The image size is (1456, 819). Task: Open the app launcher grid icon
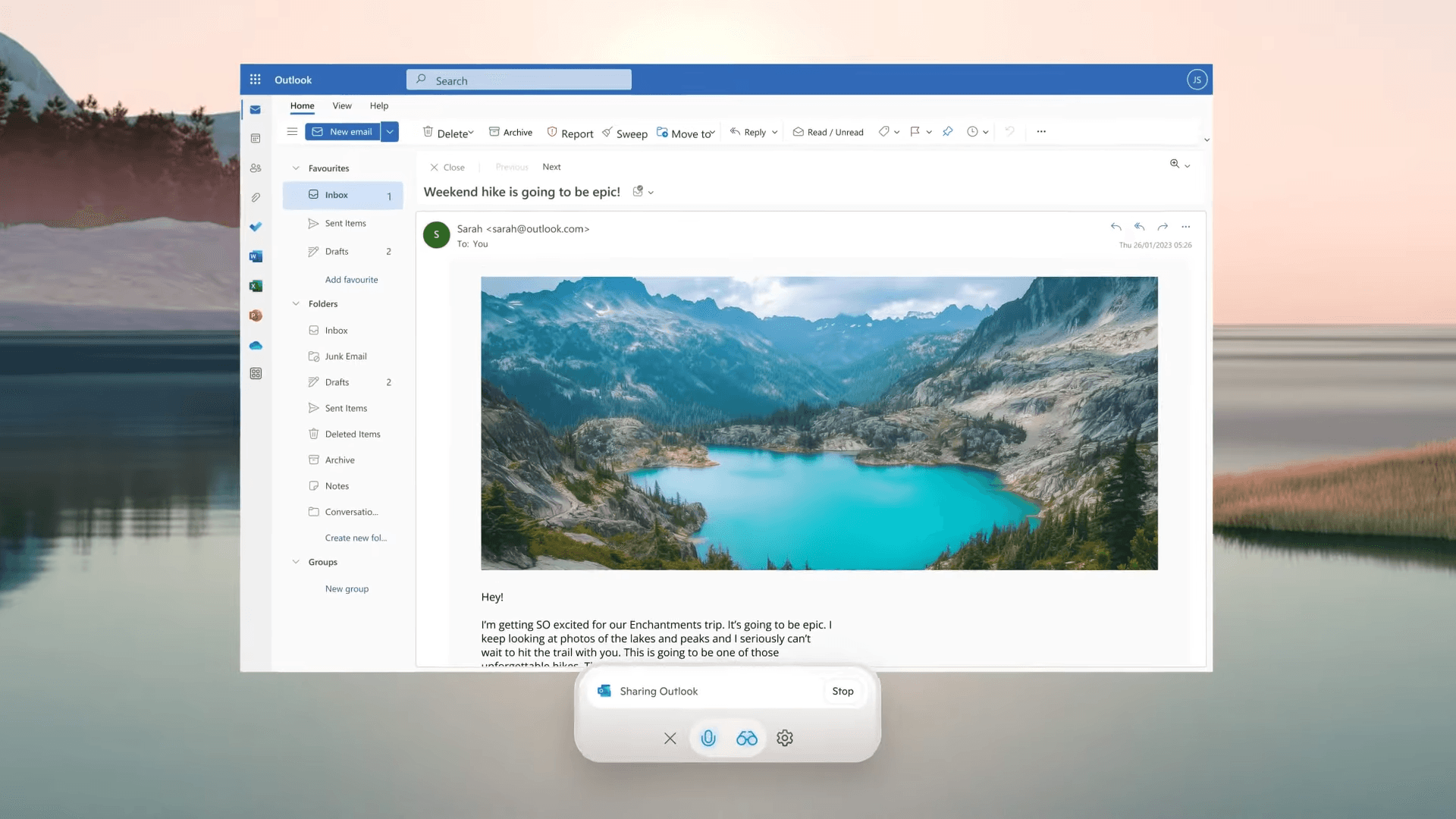pos(256,80)
